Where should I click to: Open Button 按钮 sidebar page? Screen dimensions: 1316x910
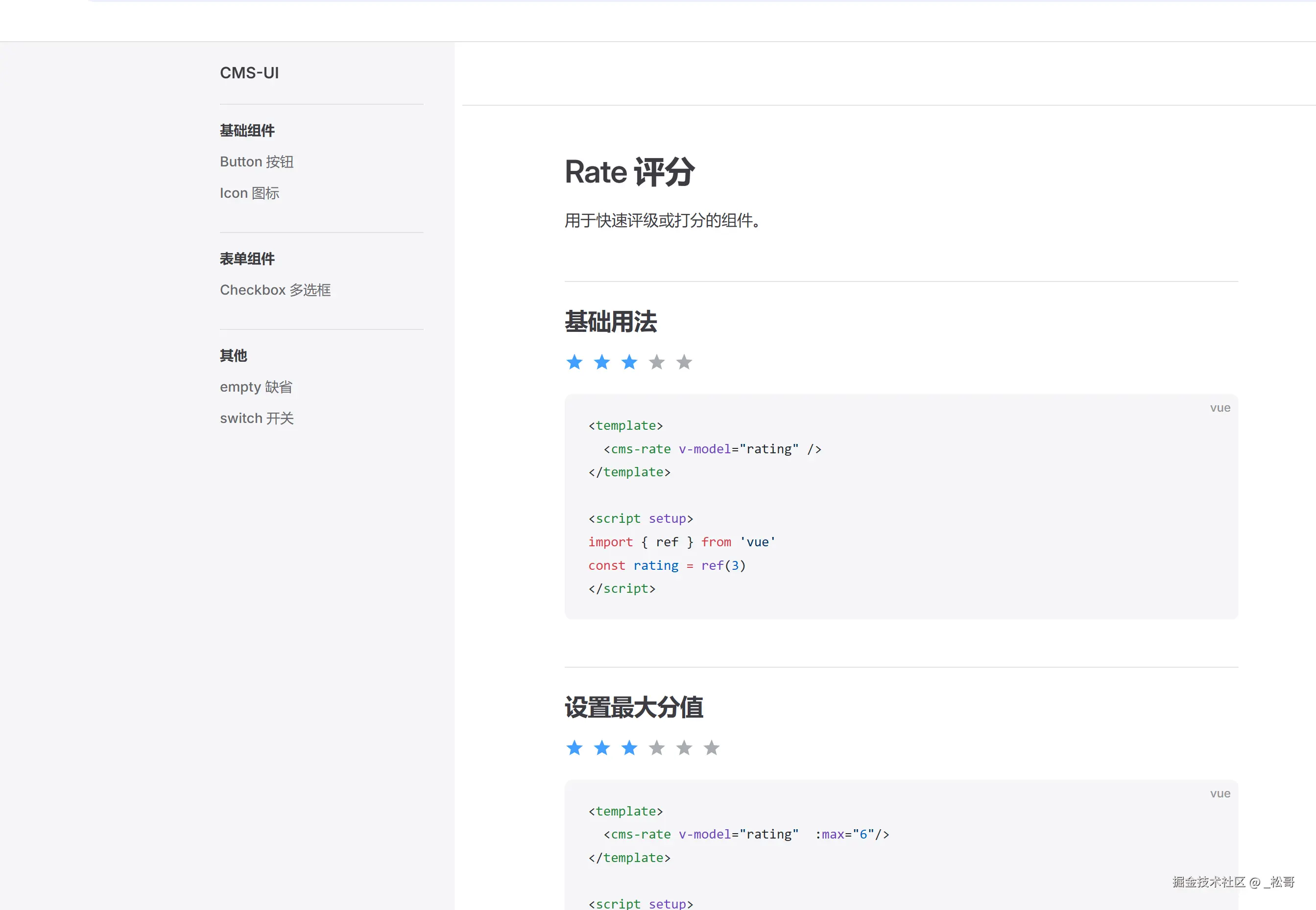click(x=257, y=162)
